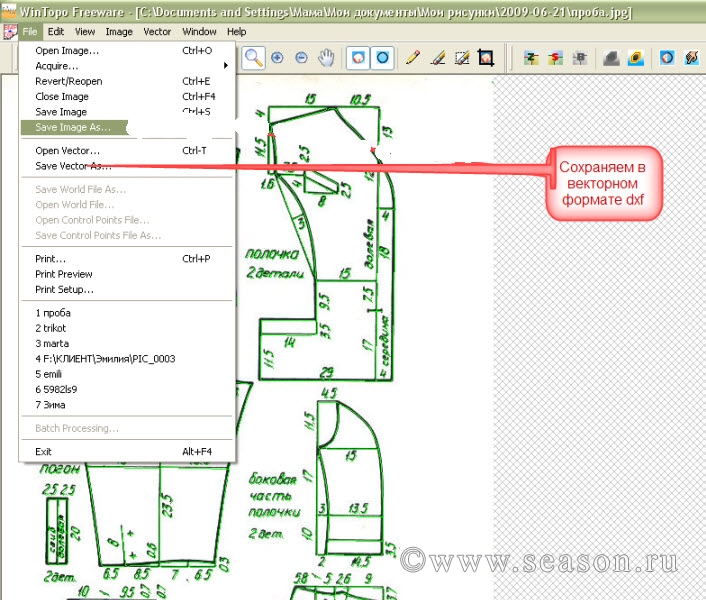Open recent file 1 проба
The height and width of the screenshot is (600, 706).
pyautogui.click(x=127, y=313)
